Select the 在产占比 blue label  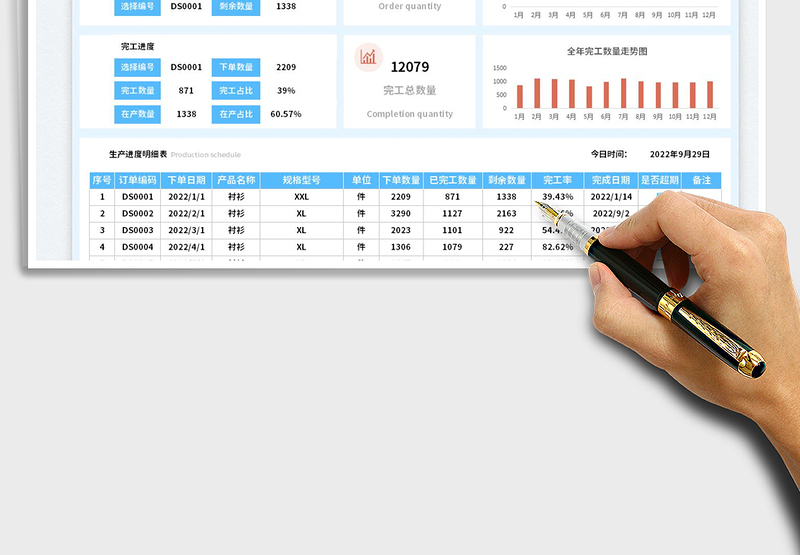click(x=236, y=114)
